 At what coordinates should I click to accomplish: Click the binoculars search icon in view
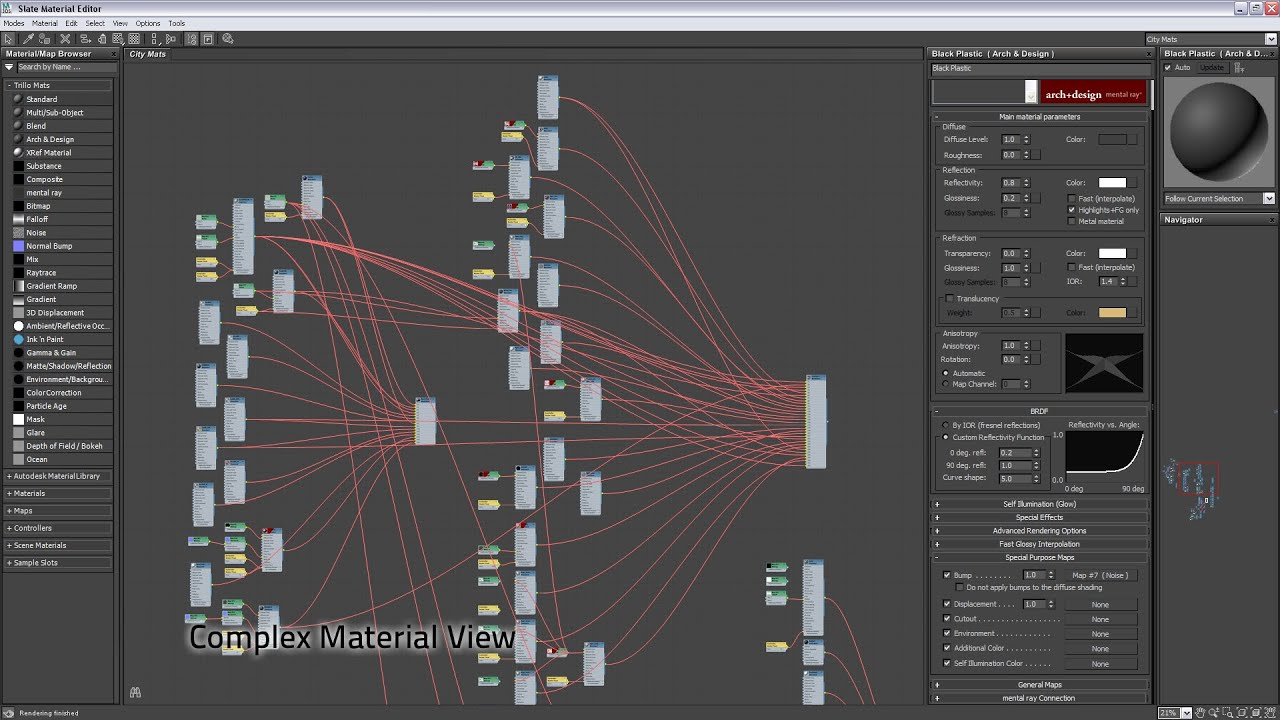pyautogui.click(x=135, y=692)
